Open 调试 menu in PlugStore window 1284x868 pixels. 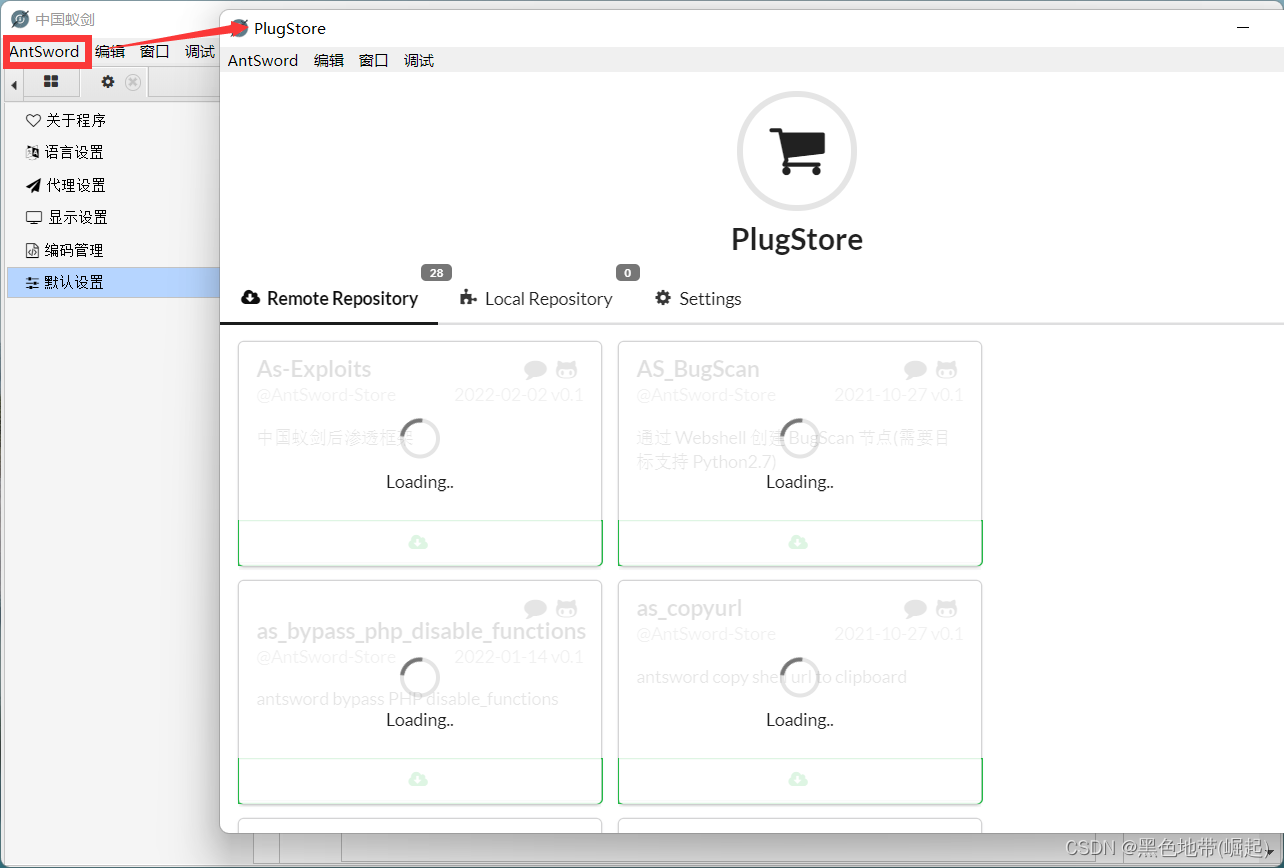pos(419,60)
